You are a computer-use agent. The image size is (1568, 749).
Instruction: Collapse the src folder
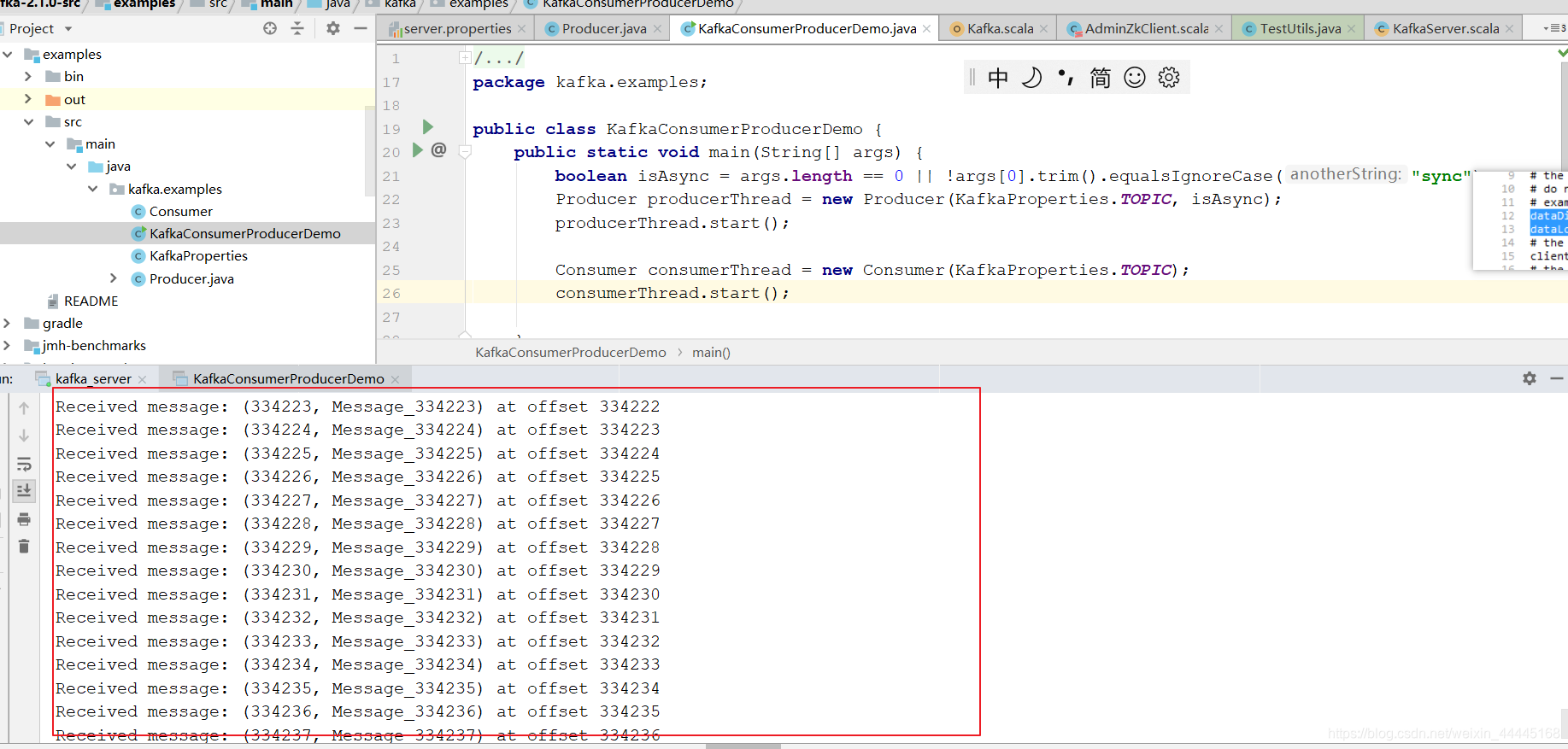[28, 121]
